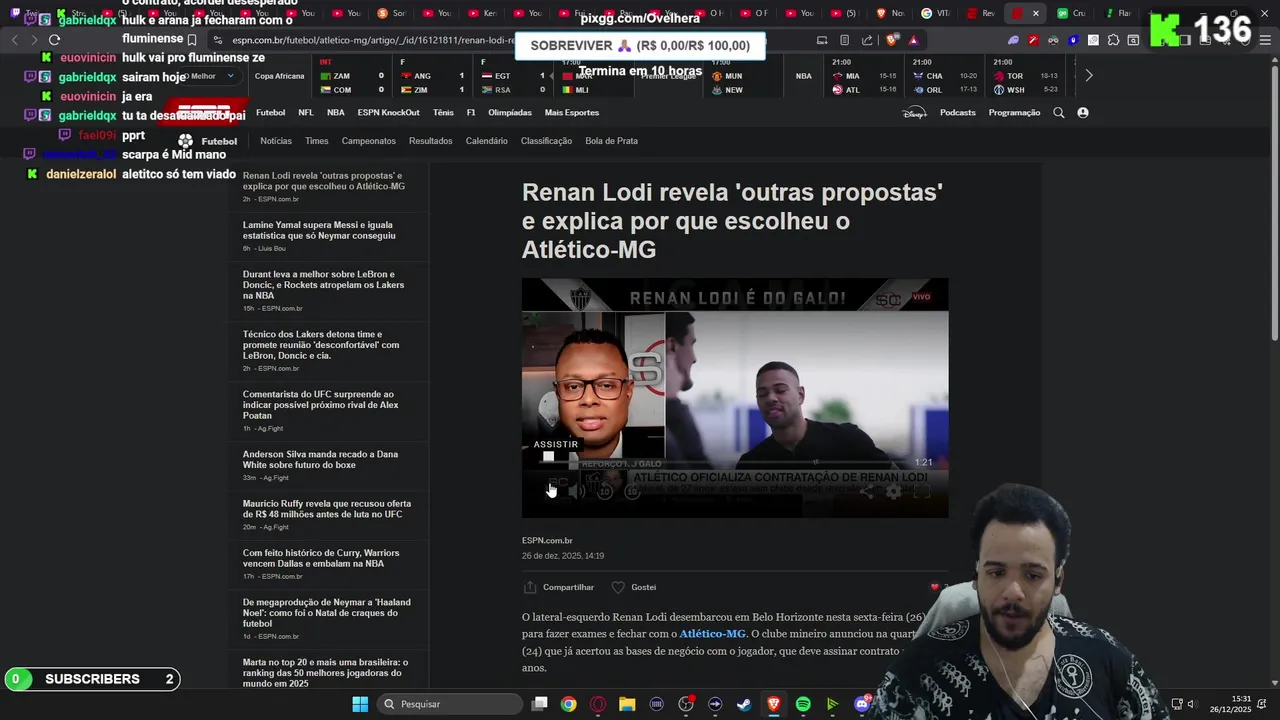Open the ESPN KnockOut navigation item
The image size is (1280, 720).
point(389,113)
